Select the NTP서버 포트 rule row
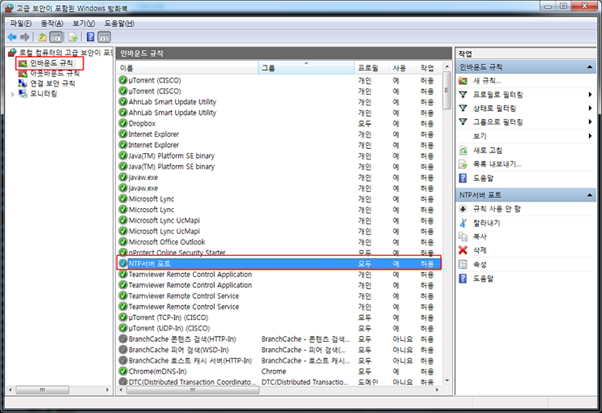The image size is (602, 413). (x=279, y=264)
